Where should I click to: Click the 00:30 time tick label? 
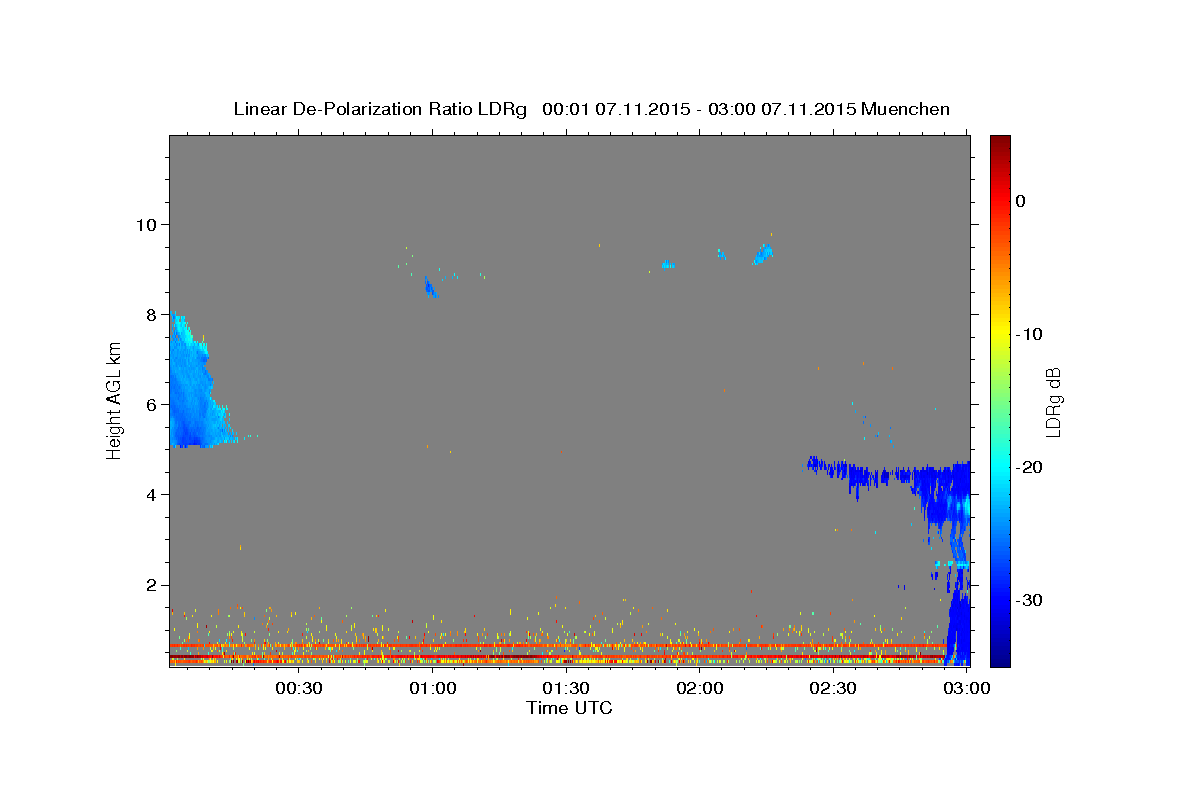(x=298, y=688)
